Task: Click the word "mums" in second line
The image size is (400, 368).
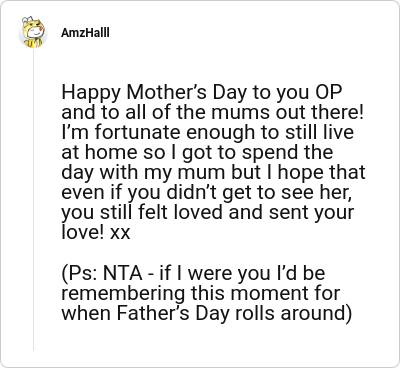Action: pos(242,113)
